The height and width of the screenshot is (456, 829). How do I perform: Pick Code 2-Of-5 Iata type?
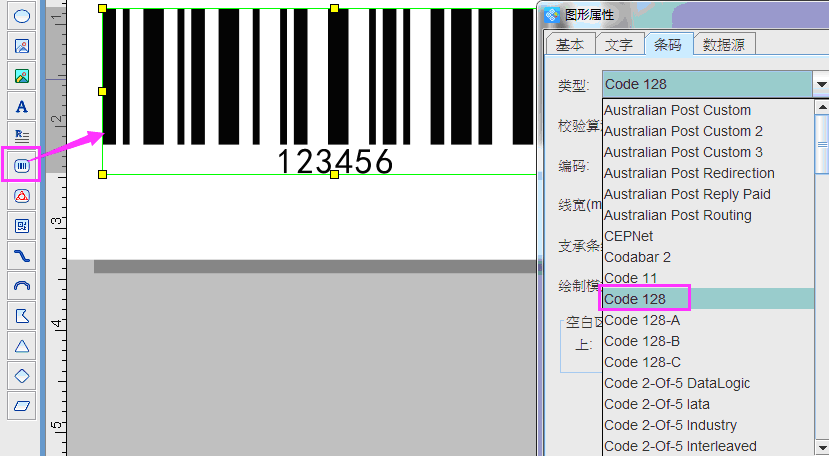708,404
